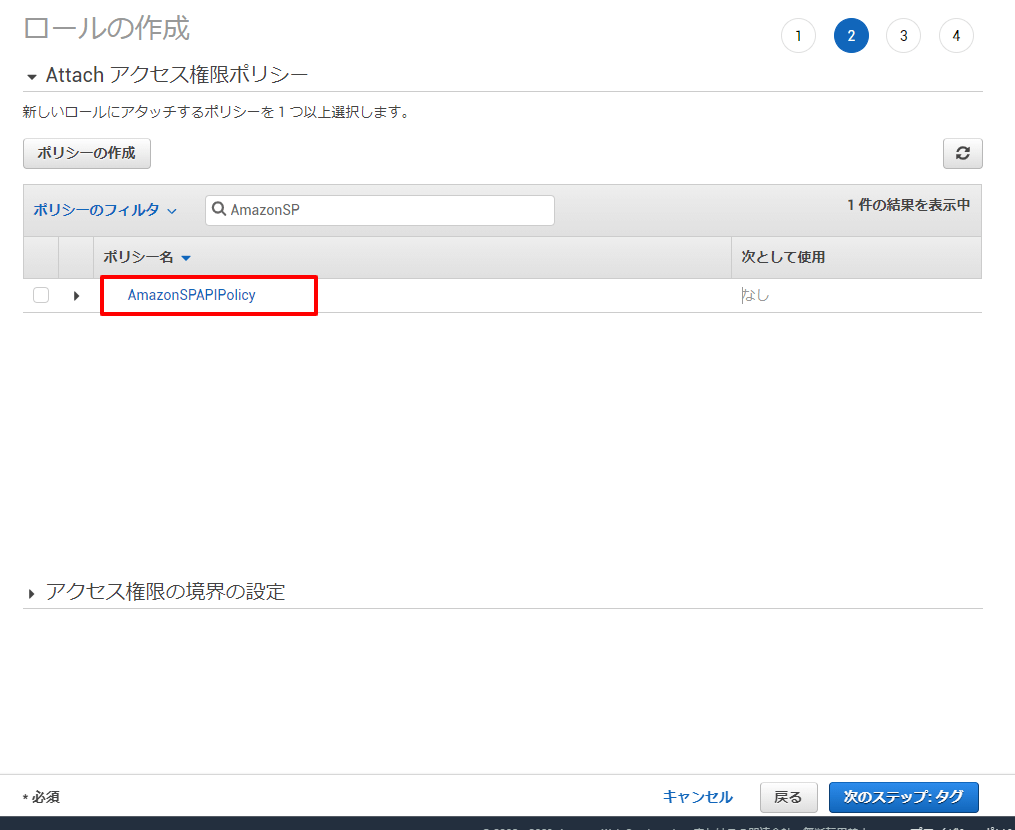Click the 1 件の結果を表示中 text

point(909,205)
